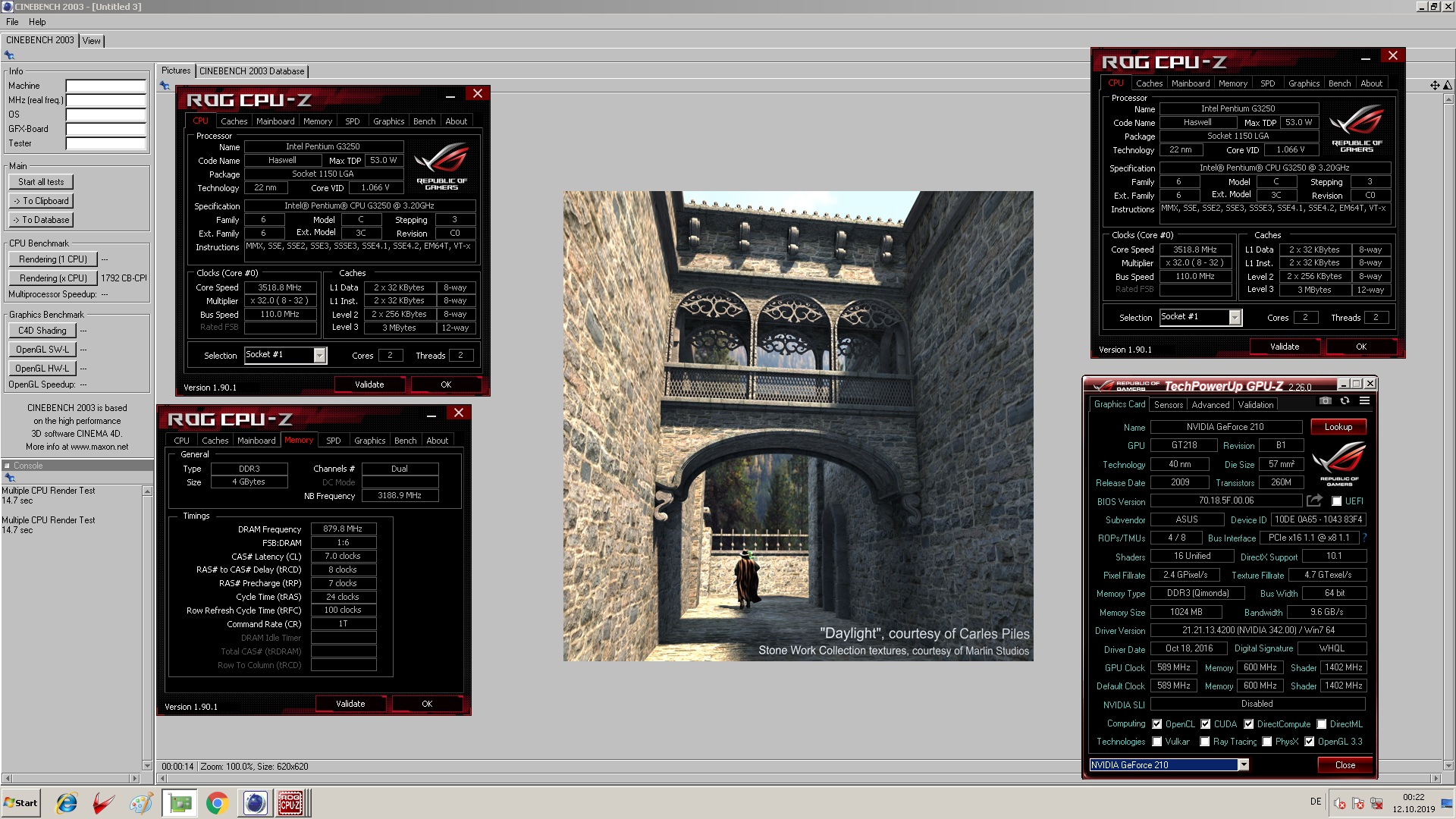Open Bench tab in top-right CPU-Z window
Image resolution: width=1456 pixels, height=819 pixels.
[x=1340, y=83]
